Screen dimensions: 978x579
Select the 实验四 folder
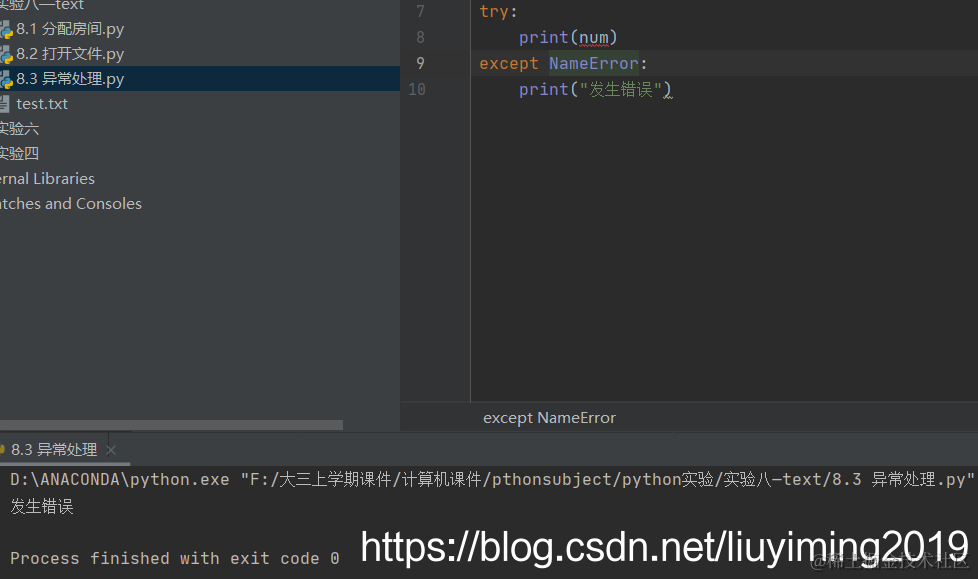pyautogui.click(x=19, y=153)
